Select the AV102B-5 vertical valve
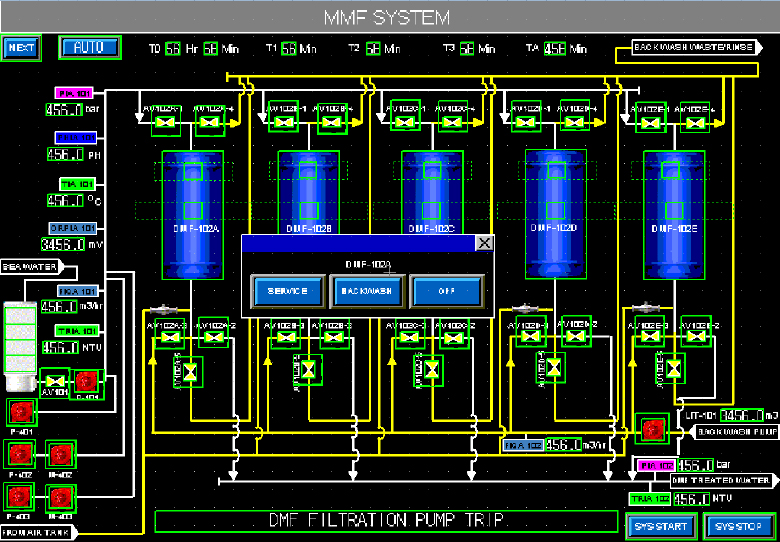The image size is (780, 542). pos(309,369)
